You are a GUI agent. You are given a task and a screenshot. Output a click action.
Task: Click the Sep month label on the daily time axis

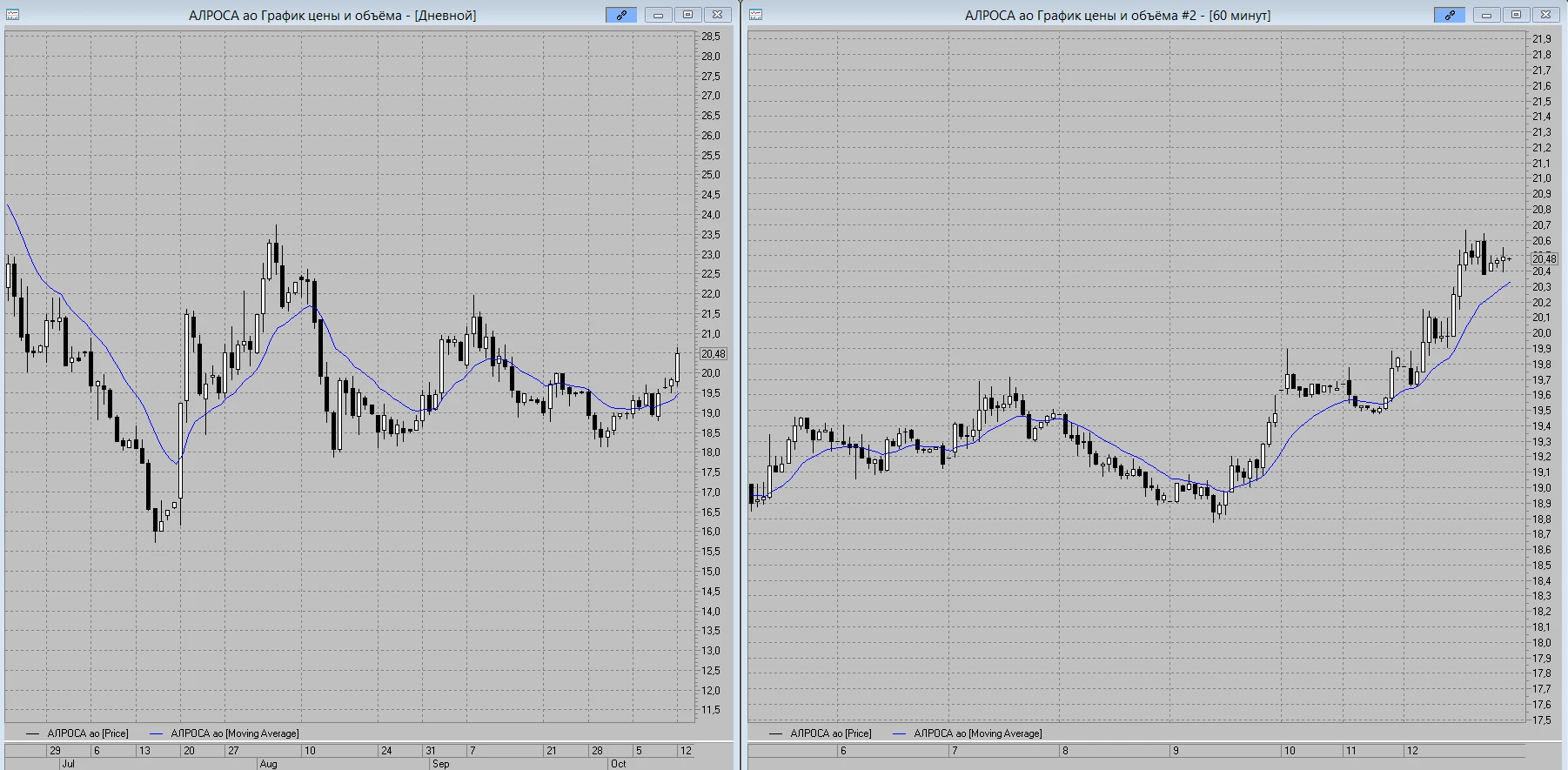[440, 764]
